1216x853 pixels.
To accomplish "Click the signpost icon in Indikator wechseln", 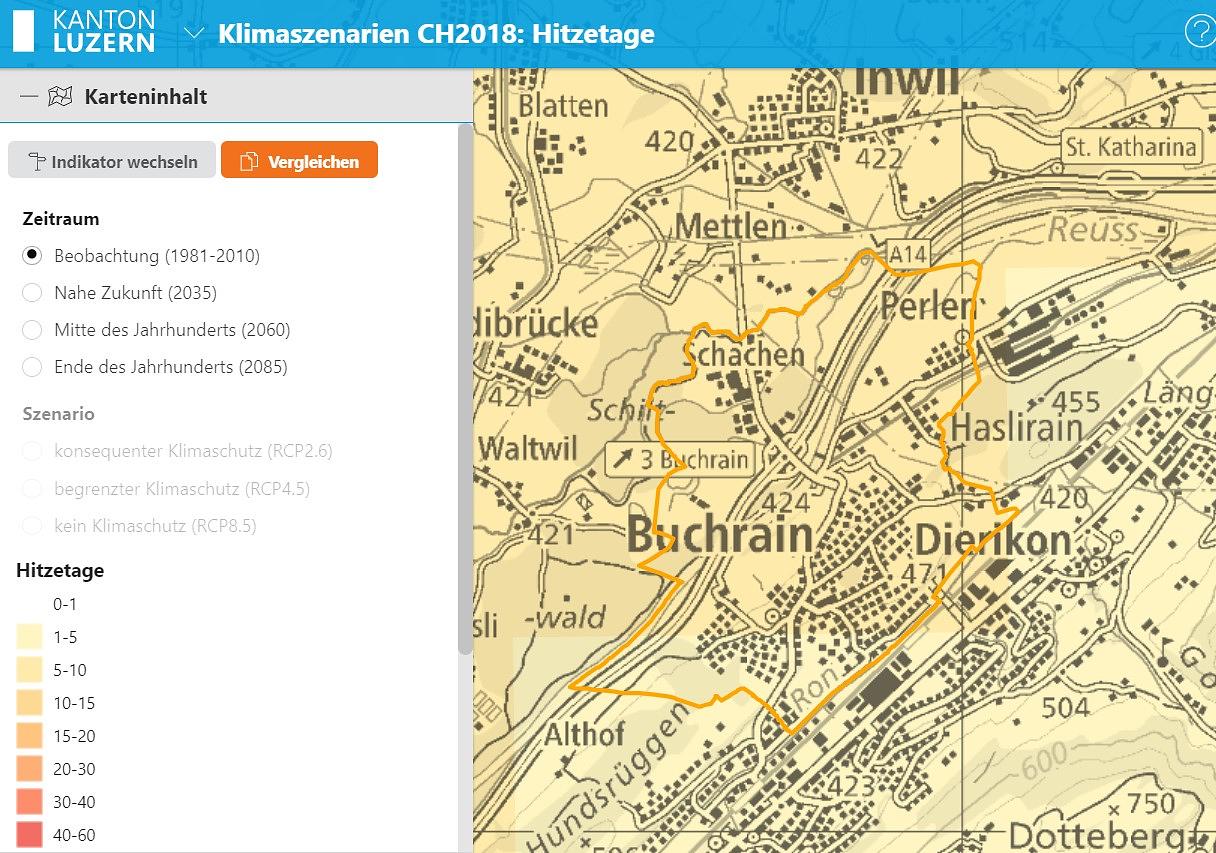I will click(37, 162).
